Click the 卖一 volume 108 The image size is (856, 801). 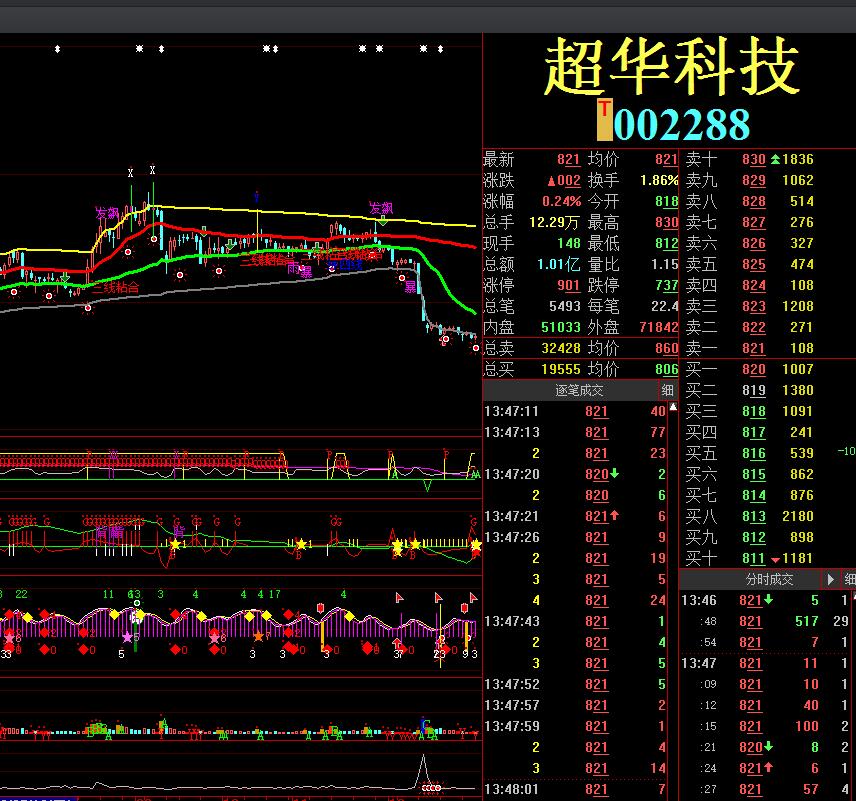click(x=801, y=348)
